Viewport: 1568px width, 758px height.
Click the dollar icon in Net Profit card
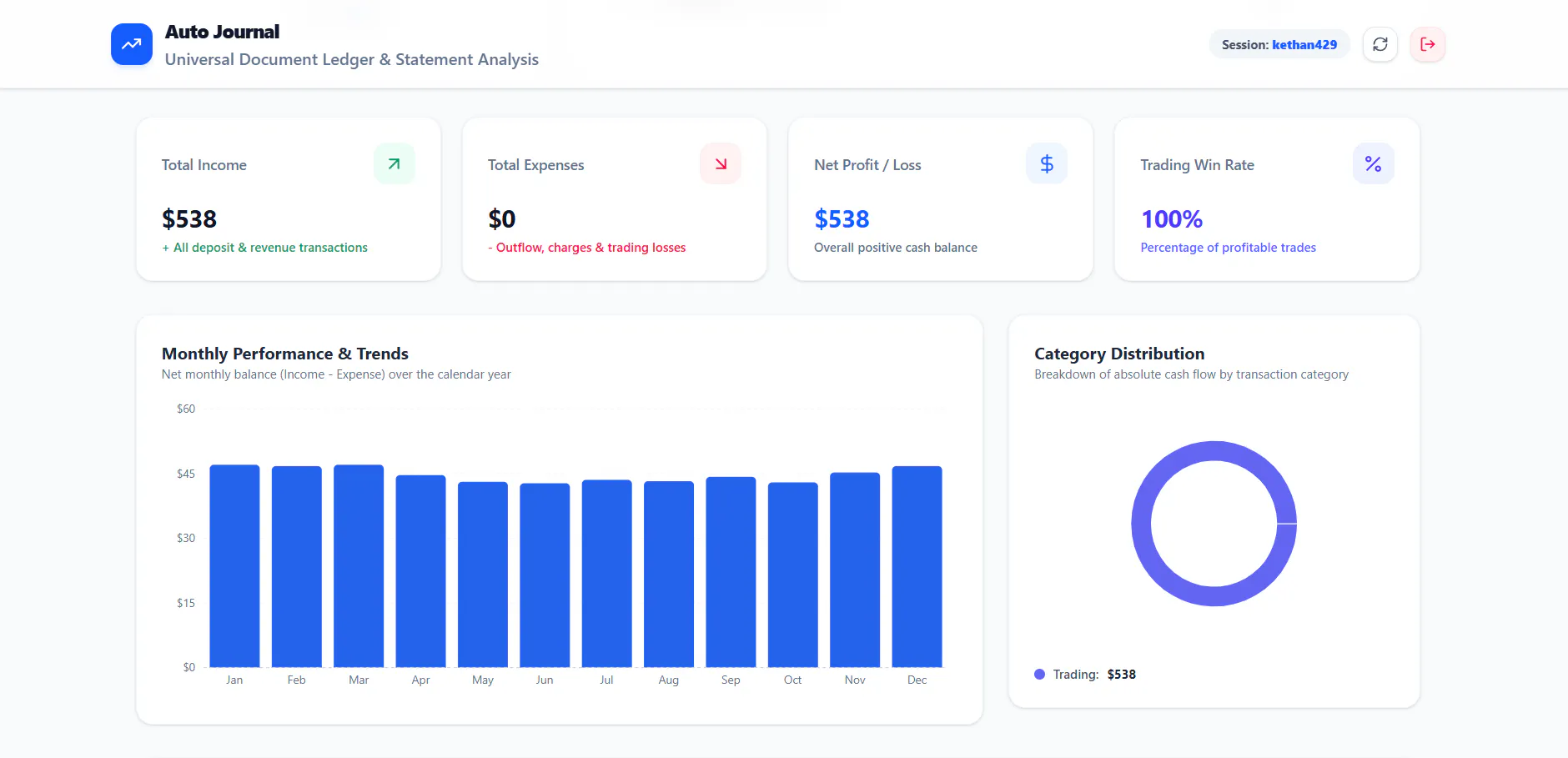[x=1047, y=163]
